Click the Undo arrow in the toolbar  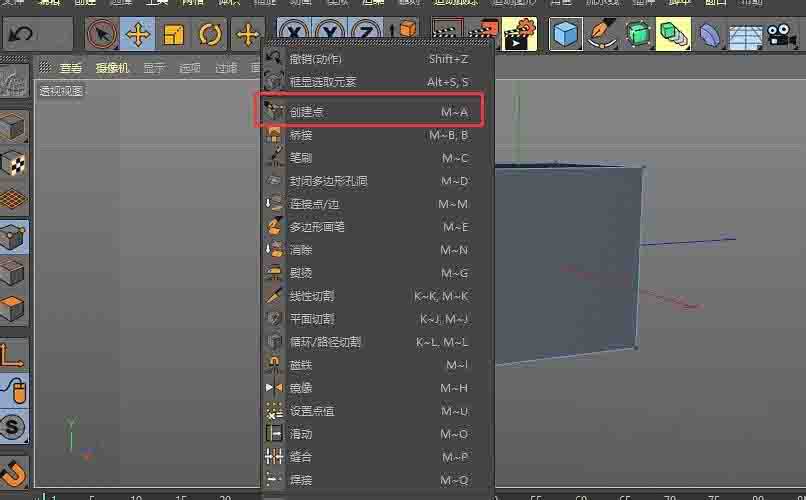(x=21, y=34)
